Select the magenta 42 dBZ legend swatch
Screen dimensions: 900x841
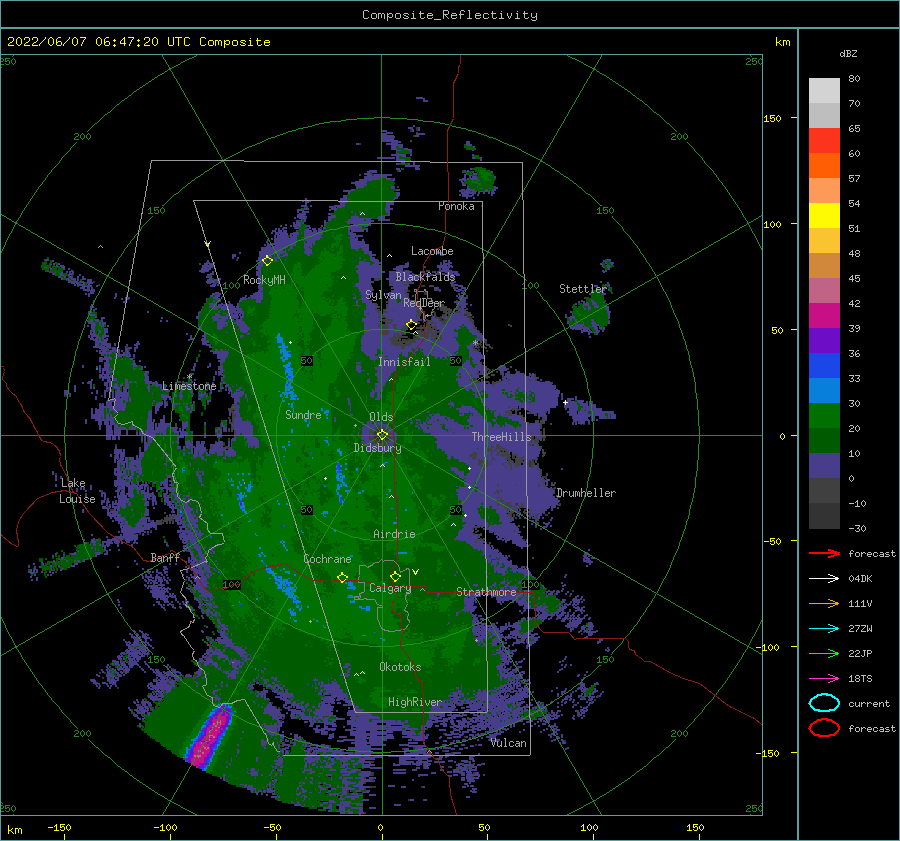tap(824, 315)
